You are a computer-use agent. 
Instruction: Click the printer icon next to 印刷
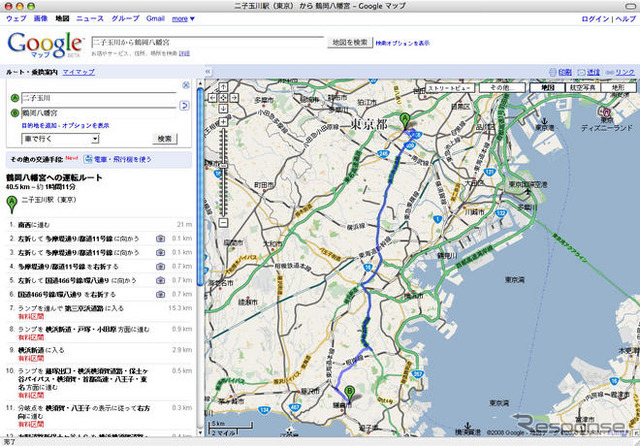click(553, 72)
